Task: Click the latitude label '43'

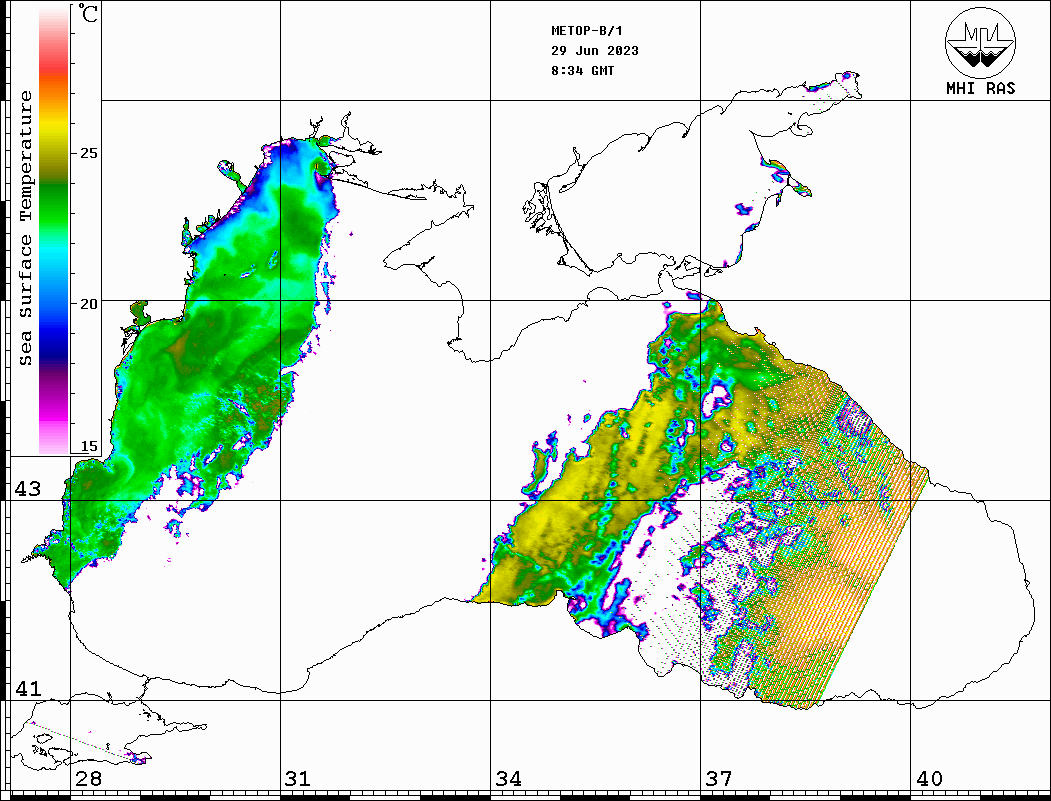Action: coord(28,489)
